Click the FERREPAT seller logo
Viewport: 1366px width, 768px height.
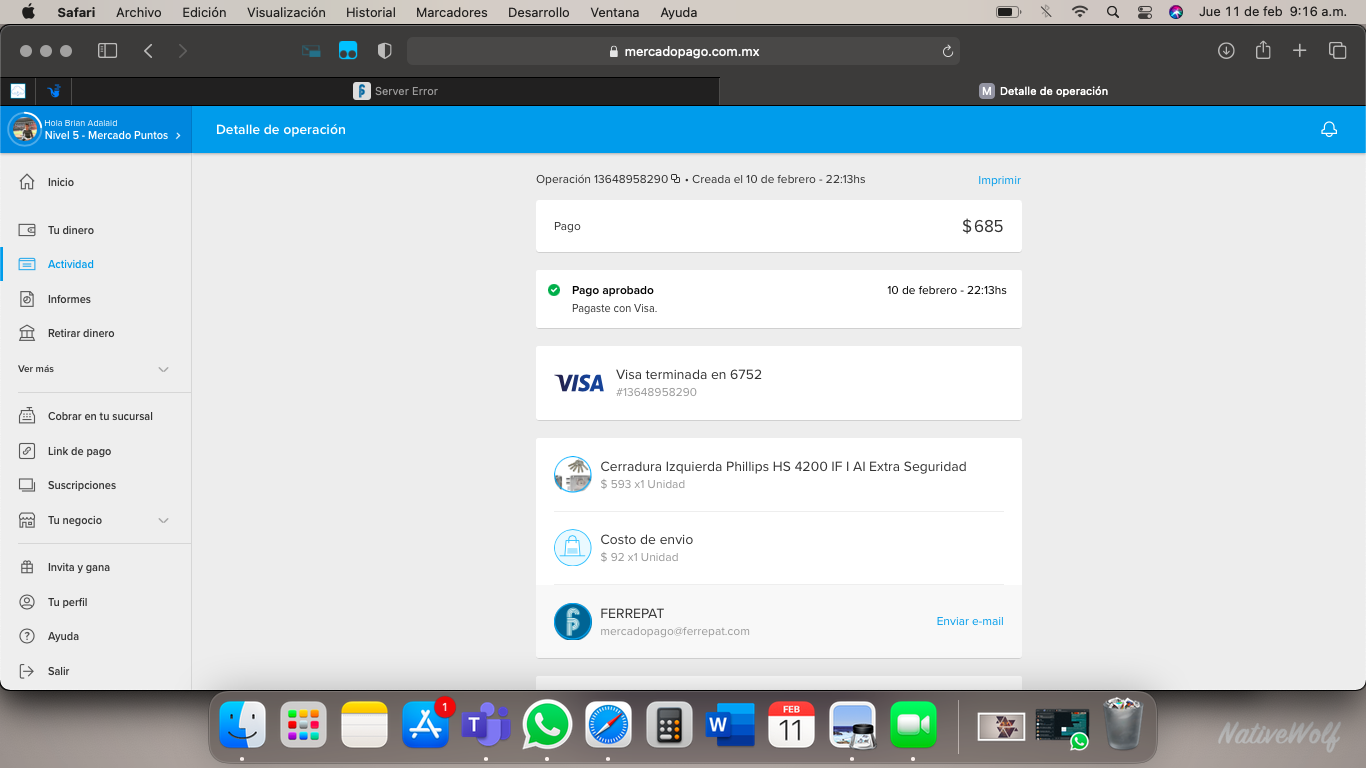(573, 621)
